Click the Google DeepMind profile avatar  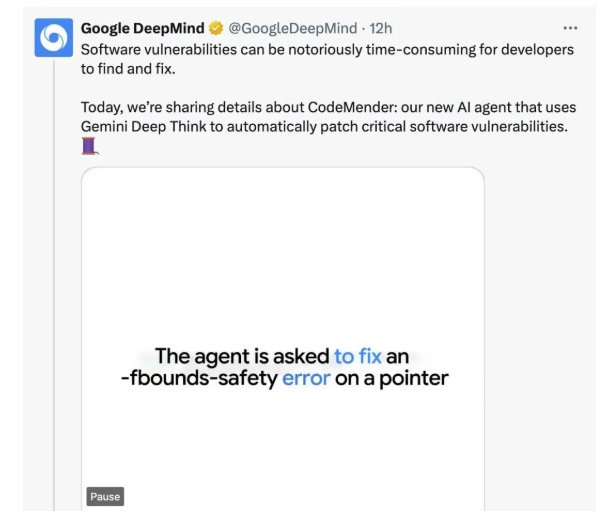[52, 38]
